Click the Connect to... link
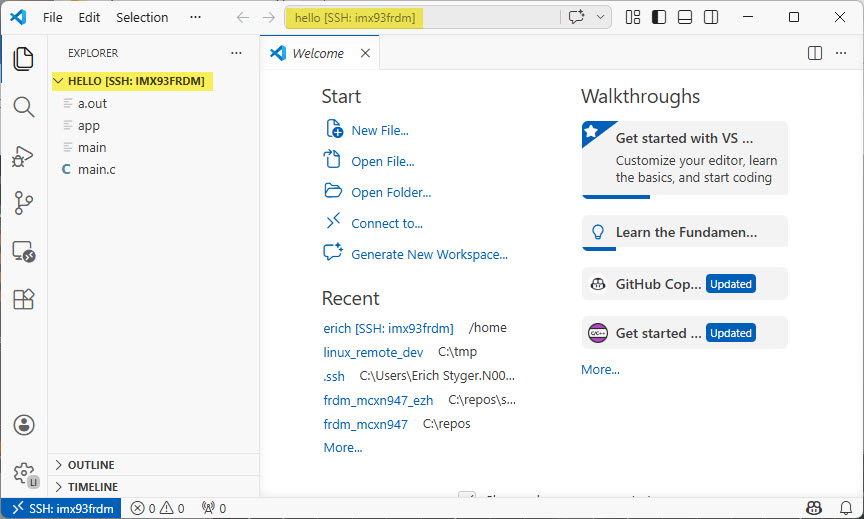864x519 pixels. [387, 223]
